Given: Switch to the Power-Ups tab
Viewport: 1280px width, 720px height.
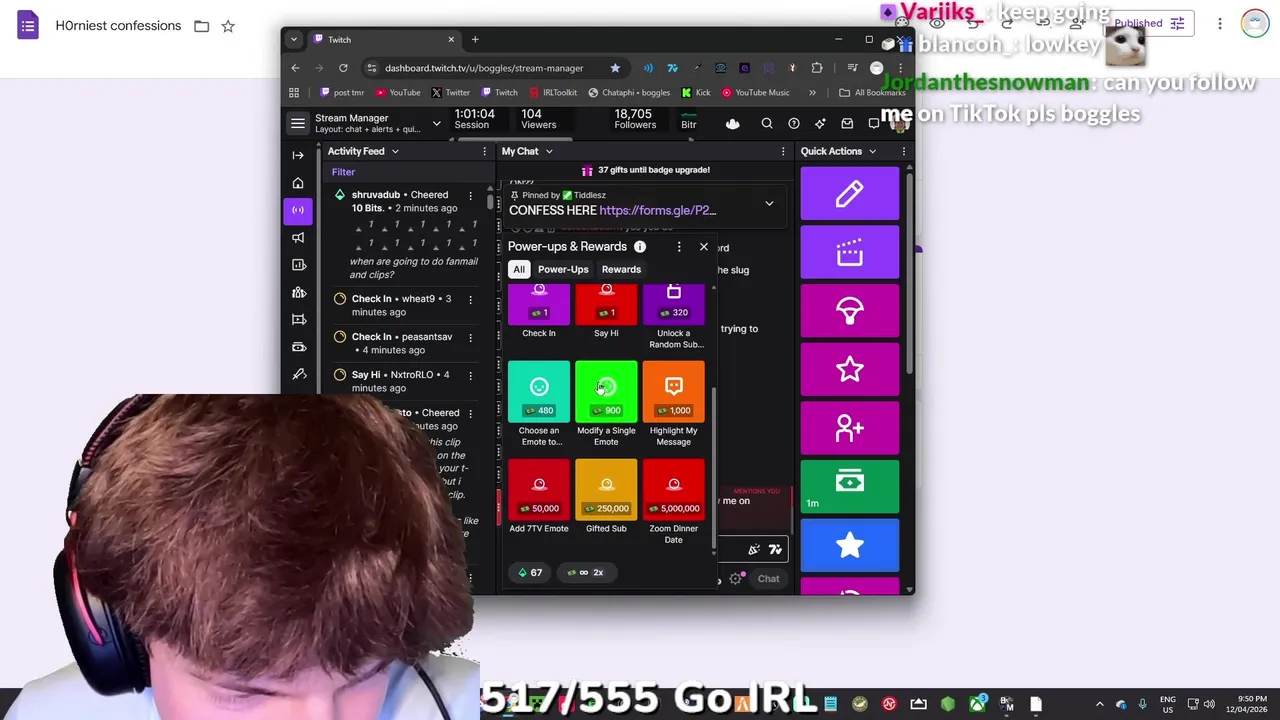Looking at the screenshot, I should pyautogui.click(x=563, y=270).
